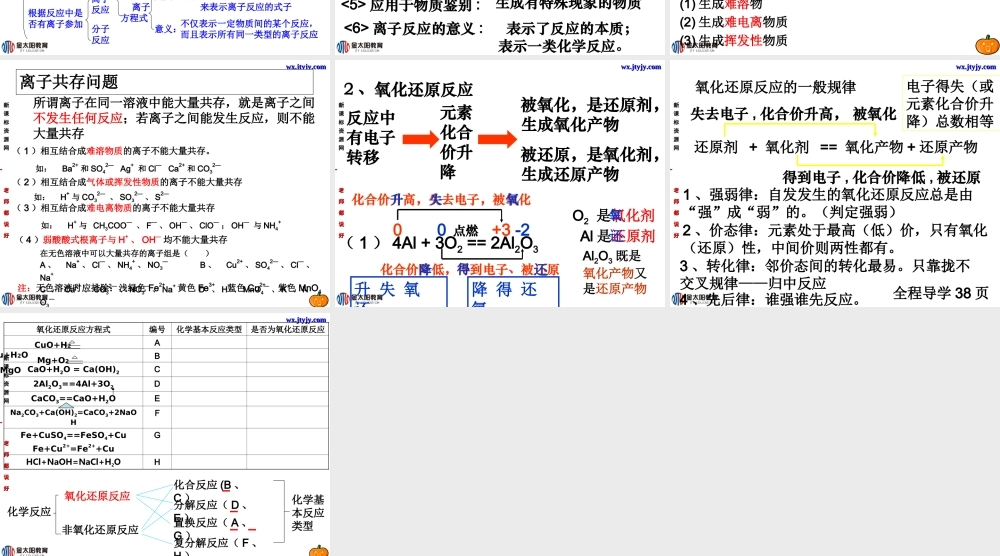Click pumpkin icon on the table slide

[x=319, y=551]
